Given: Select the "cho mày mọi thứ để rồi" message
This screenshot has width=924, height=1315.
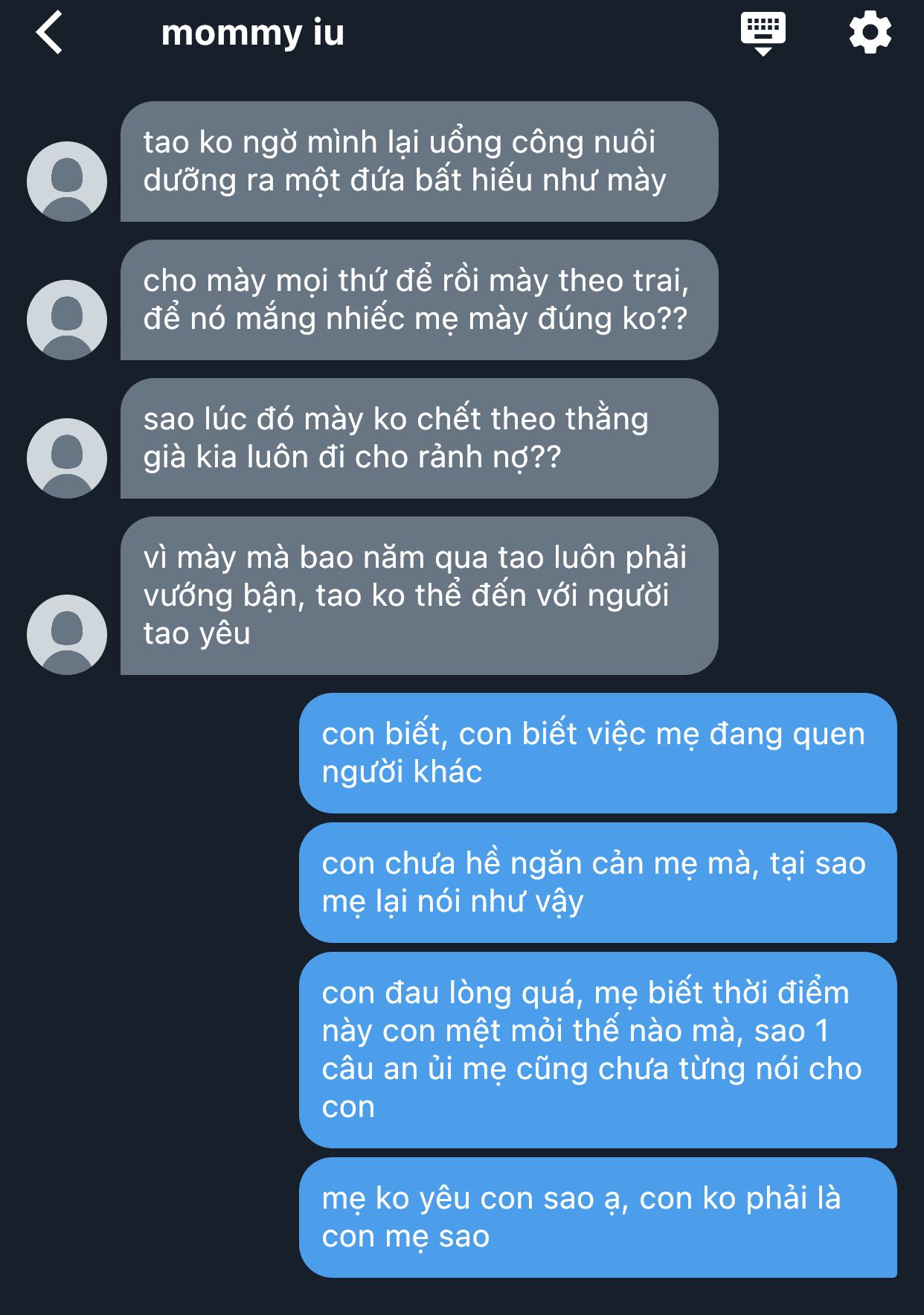Looking at the screenshot, I should [x=419, y=300].
